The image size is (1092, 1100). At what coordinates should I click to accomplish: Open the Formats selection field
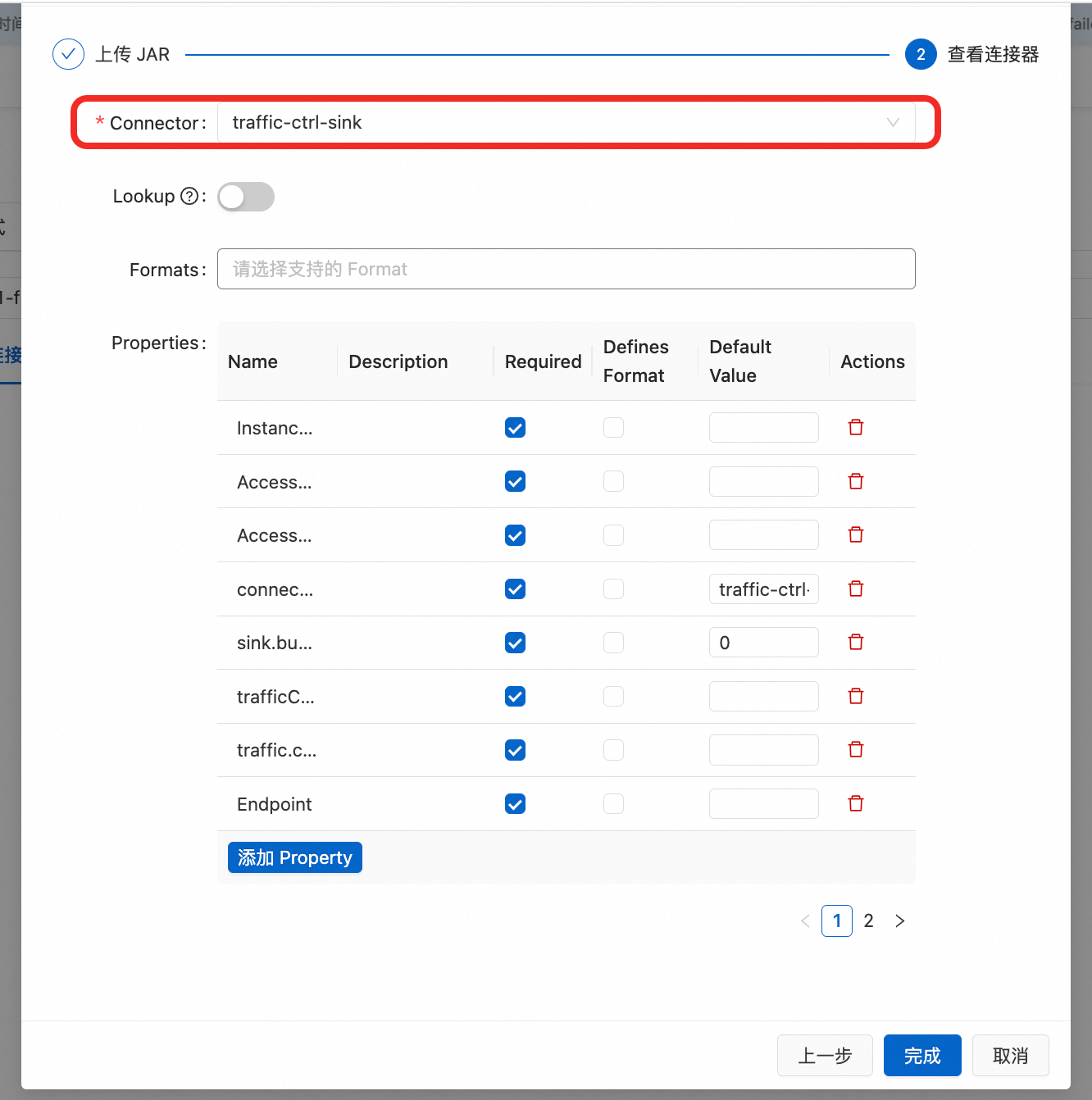566,269
